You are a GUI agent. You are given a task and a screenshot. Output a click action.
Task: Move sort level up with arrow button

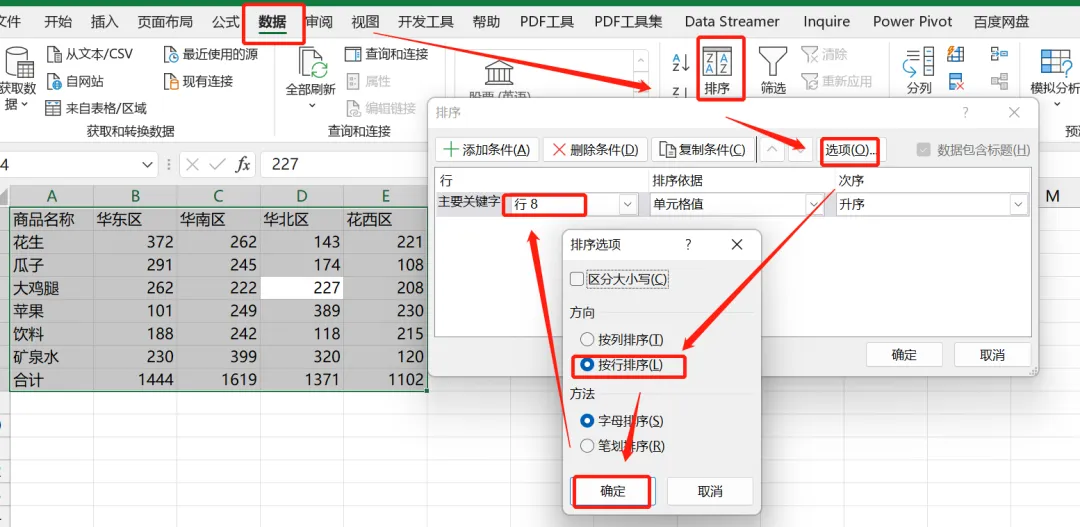click(772, 149)
